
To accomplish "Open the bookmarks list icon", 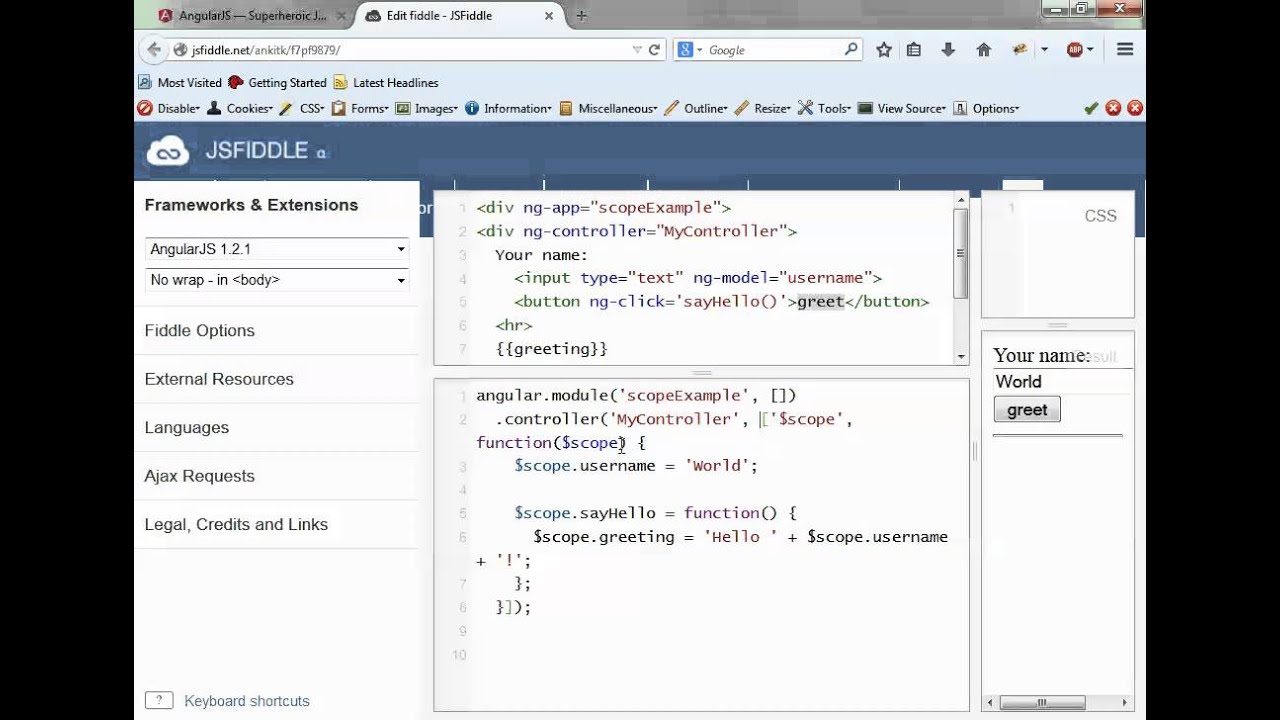I will 914,49.
